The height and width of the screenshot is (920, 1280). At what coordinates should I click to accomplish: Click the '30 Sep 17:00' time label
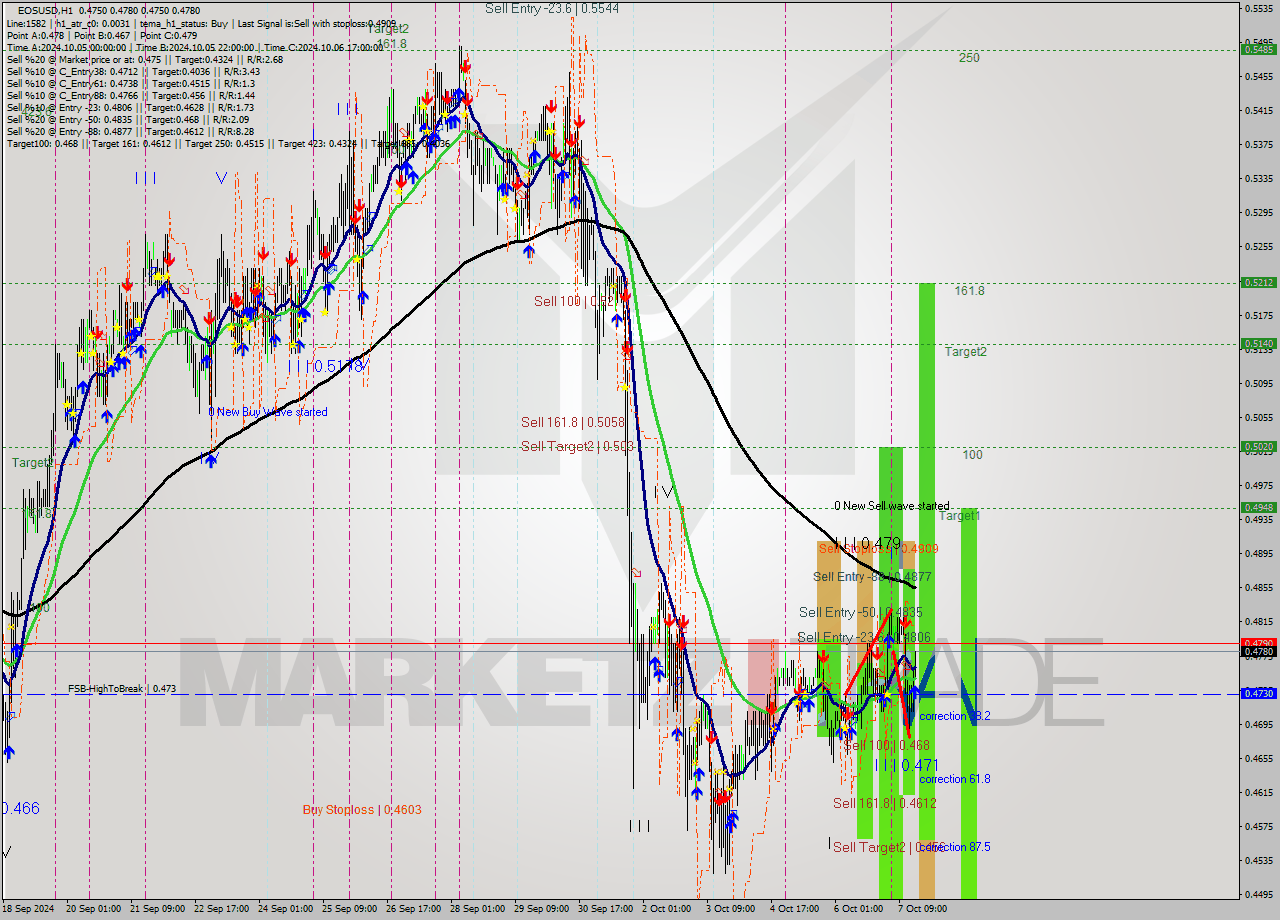(x=604, y=909)
